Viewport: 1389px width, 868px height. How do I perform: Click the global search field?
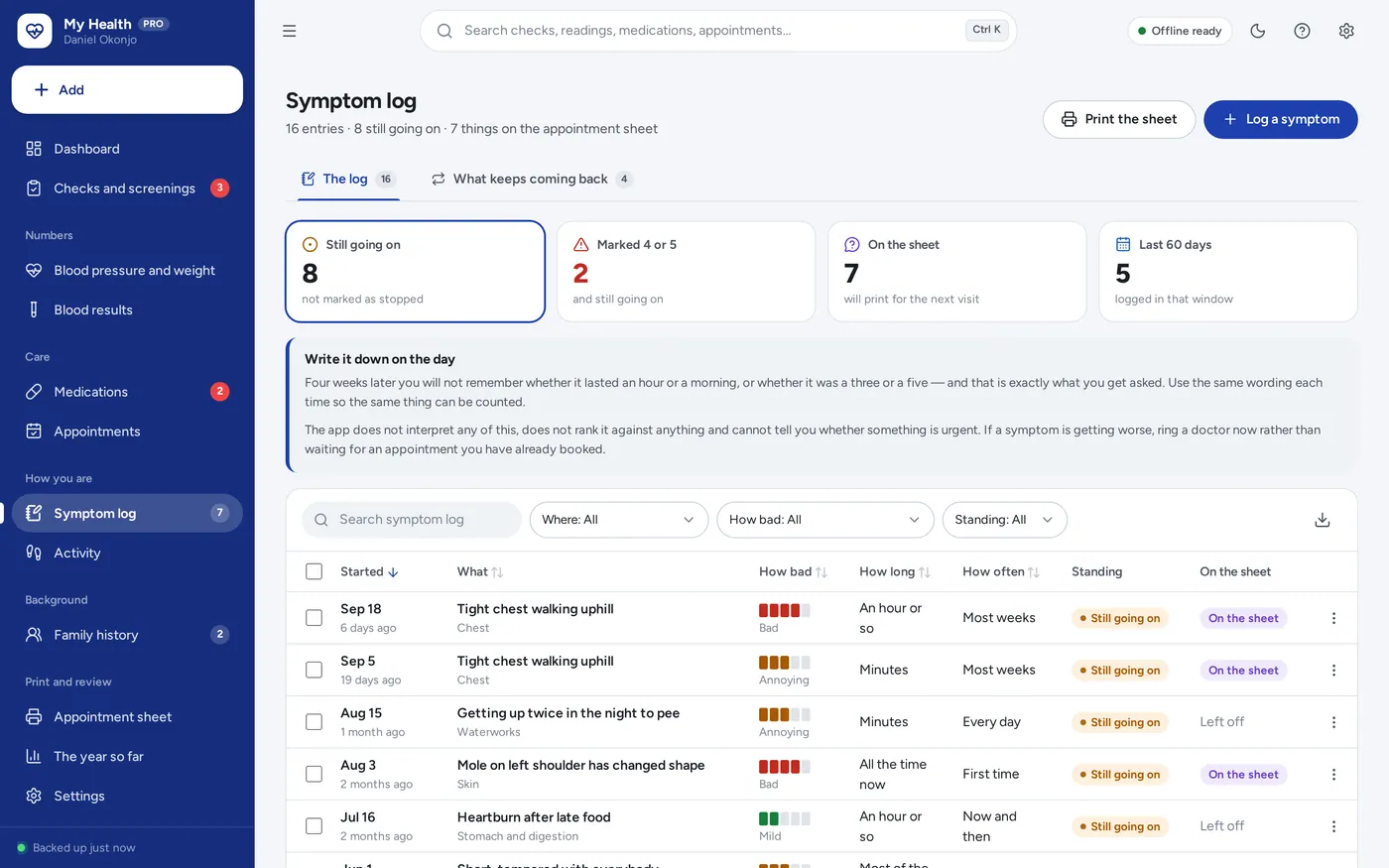coord(718,31)
